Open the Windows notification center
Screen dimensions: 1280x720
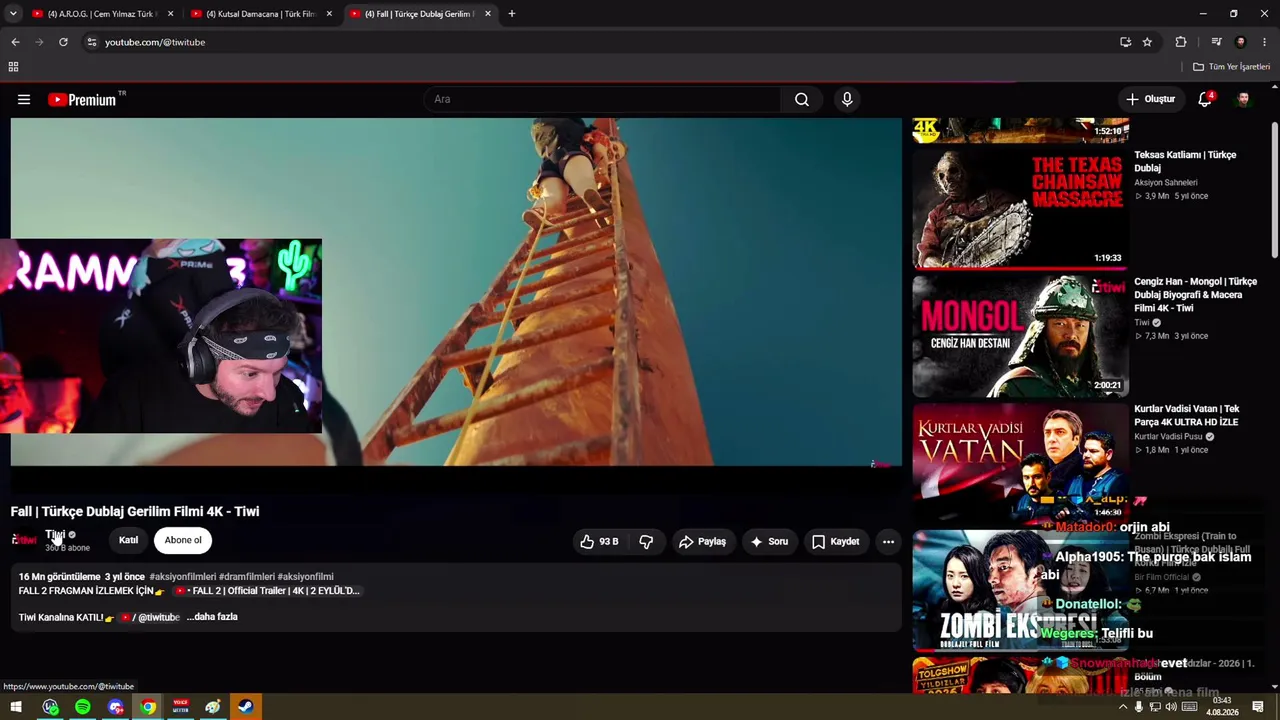[1258, 707]
